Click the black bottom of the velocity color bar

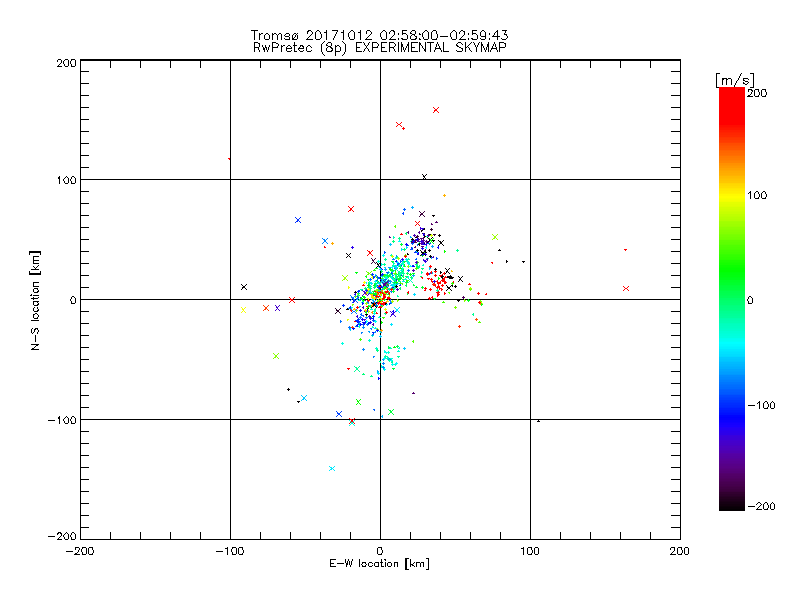point(732,503)
